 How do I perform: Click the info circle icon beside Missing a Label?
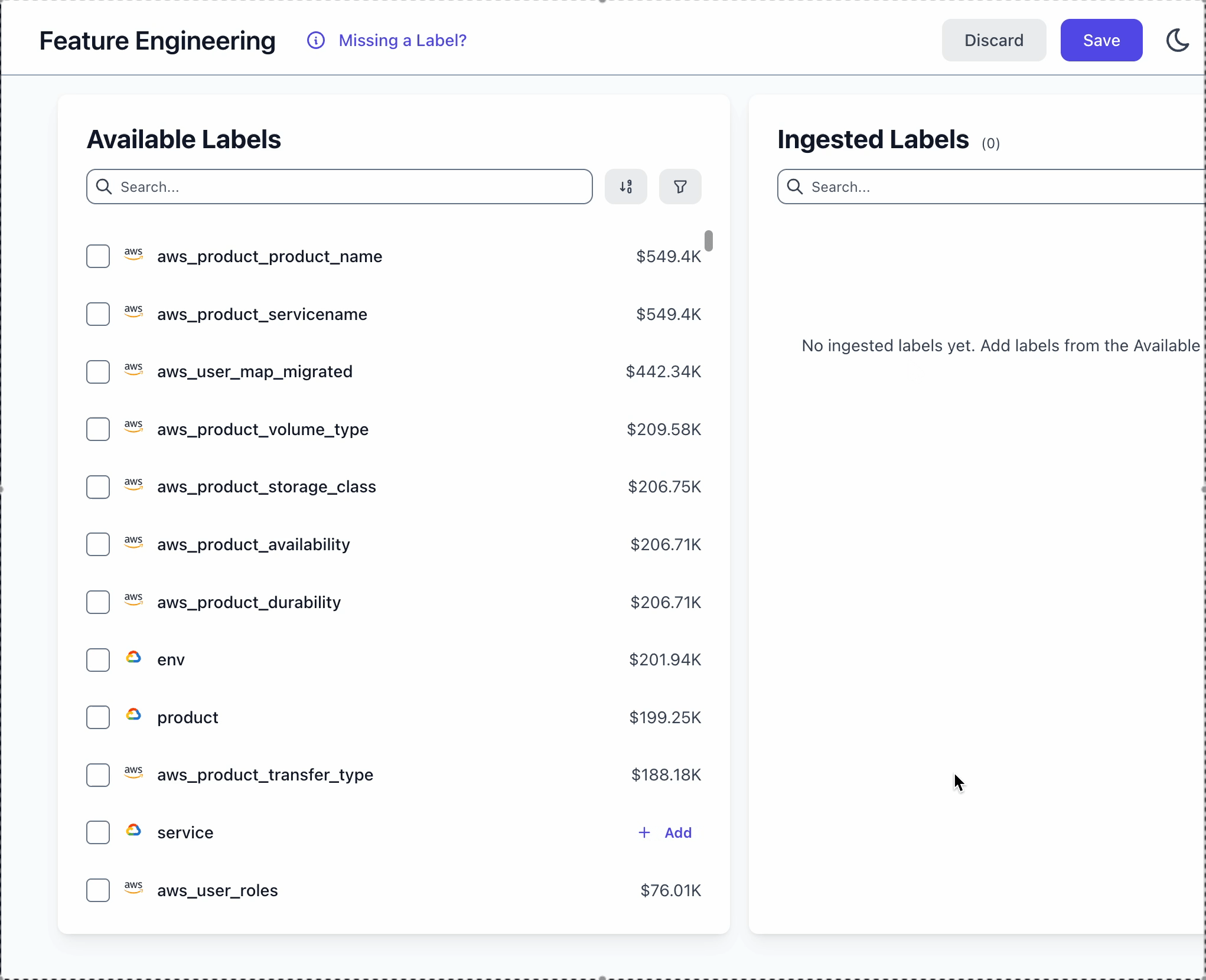pyautogui.click(x=316, y=40)
